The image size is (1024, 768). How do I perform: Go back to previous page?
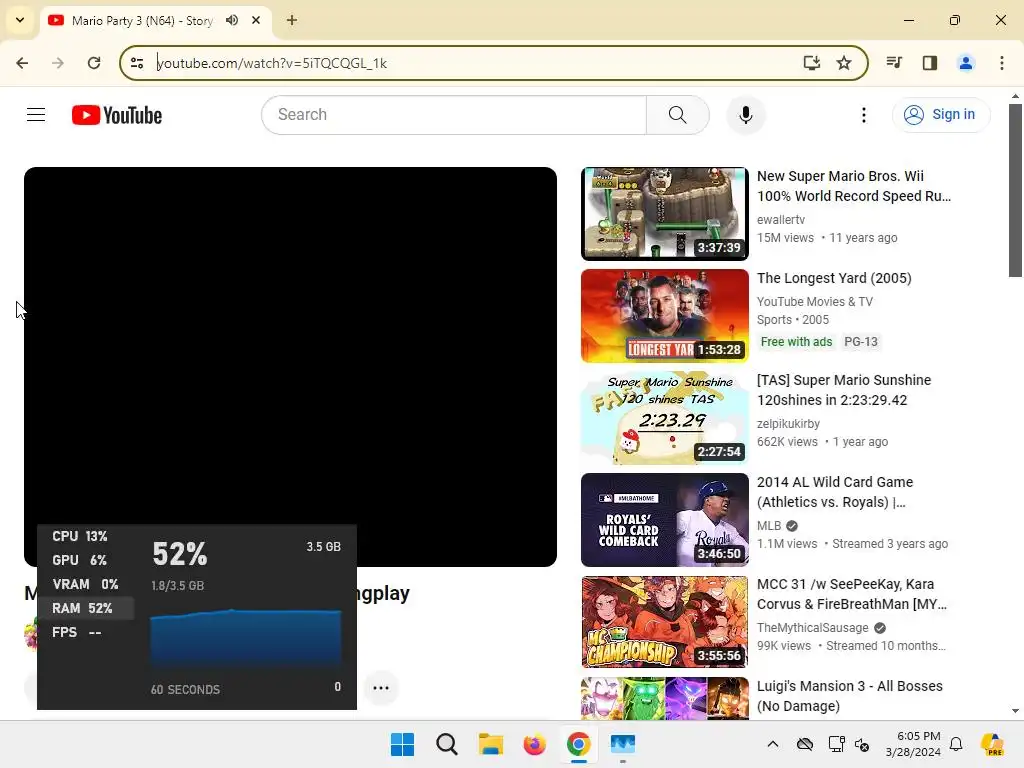pos(22,63)
